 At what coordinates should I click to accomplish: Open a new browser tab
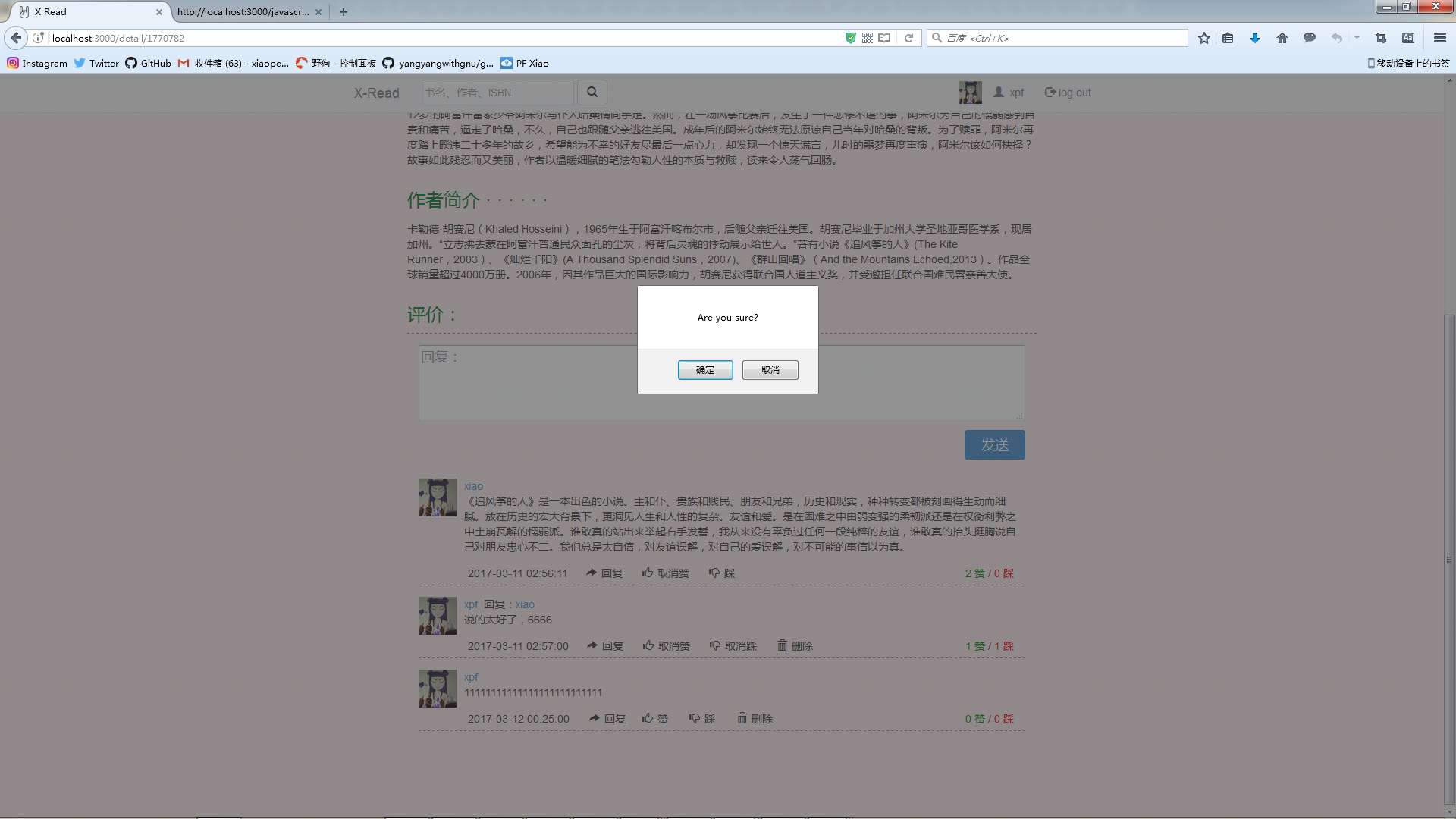pos(344,12)
